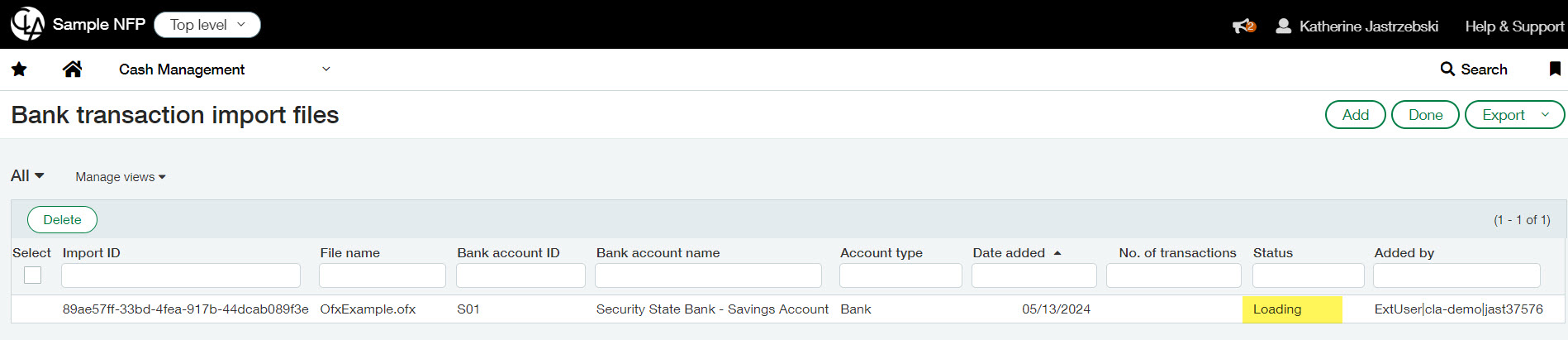Open the Help & Support menu
Viewport: 1568px width, 340px height.
[1514, 26]
